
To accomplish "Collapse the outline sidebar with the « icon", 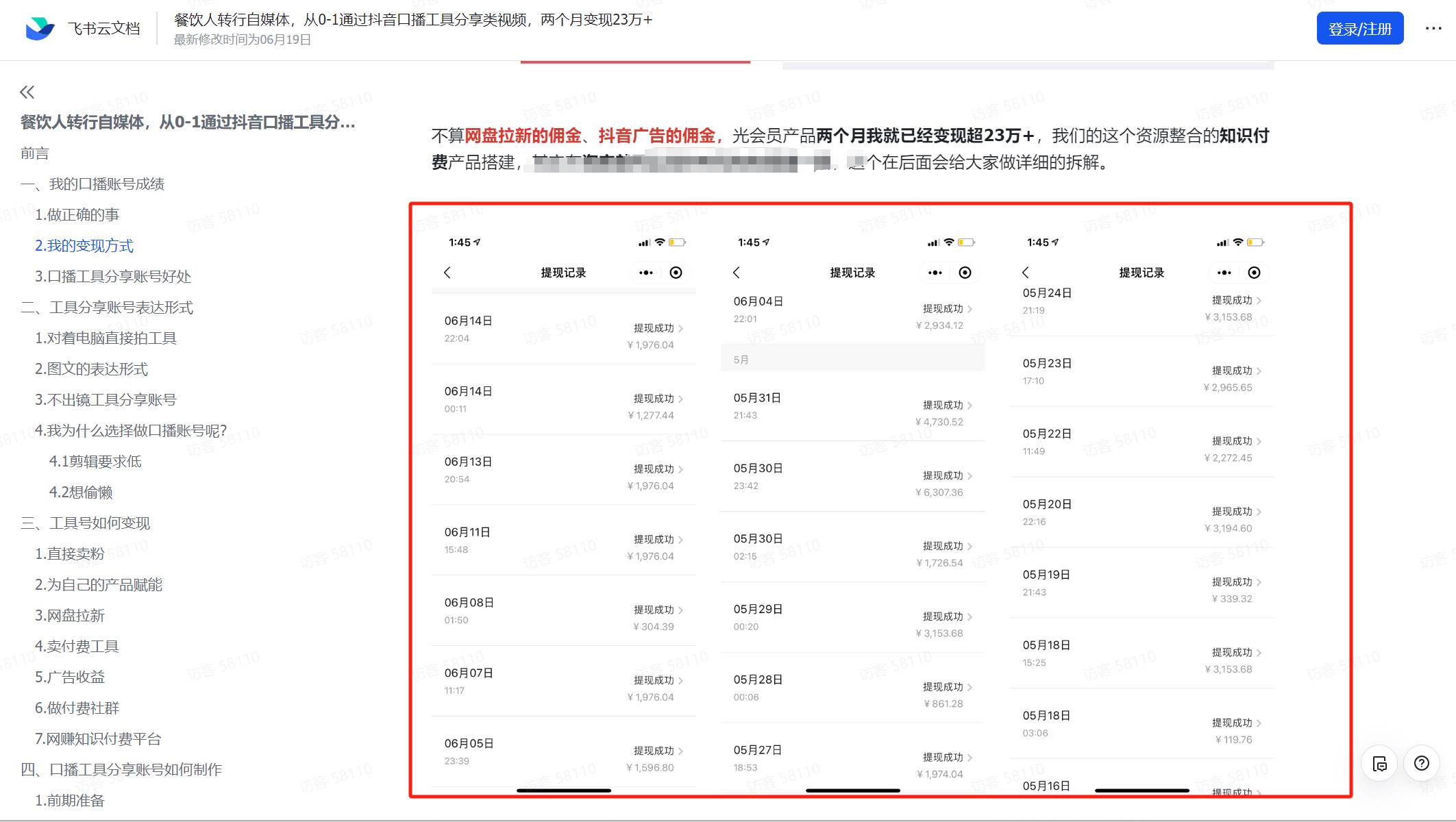I will pyautogui.click(x=28, y=91).
